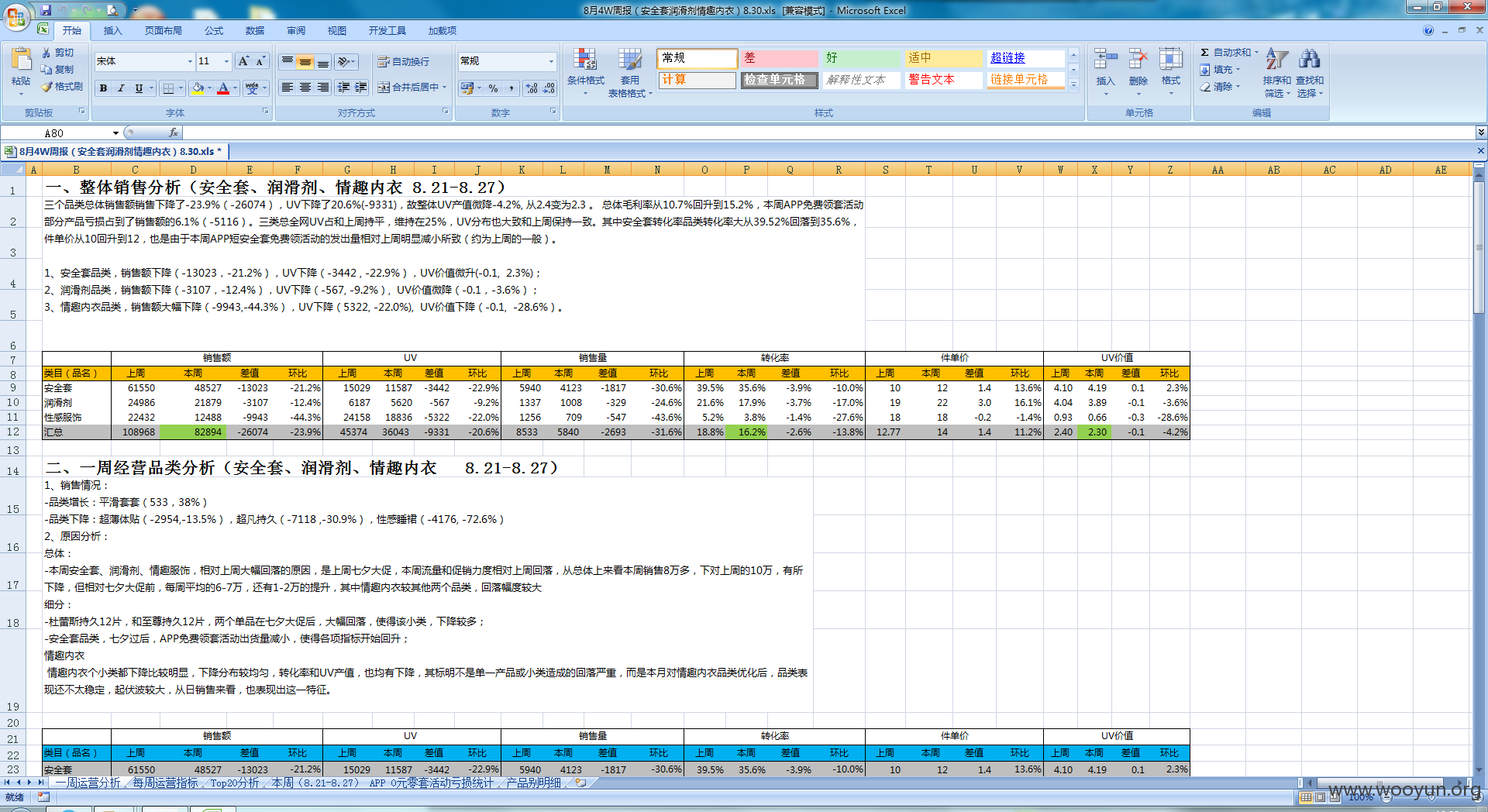The height and width of the screenshot is (812, 1488).
Task: Open the Delete cells (删除) button
Action: pyautogui.click(x=1138, y=71)
